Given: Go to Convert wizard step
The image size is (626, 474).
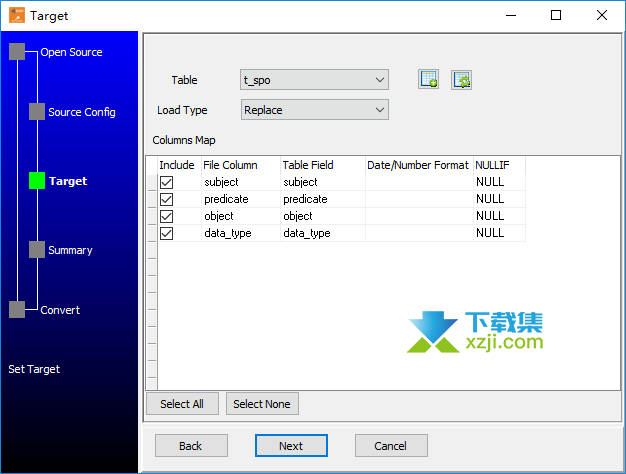Looking at the screenshot, I should tap(60, 310).
